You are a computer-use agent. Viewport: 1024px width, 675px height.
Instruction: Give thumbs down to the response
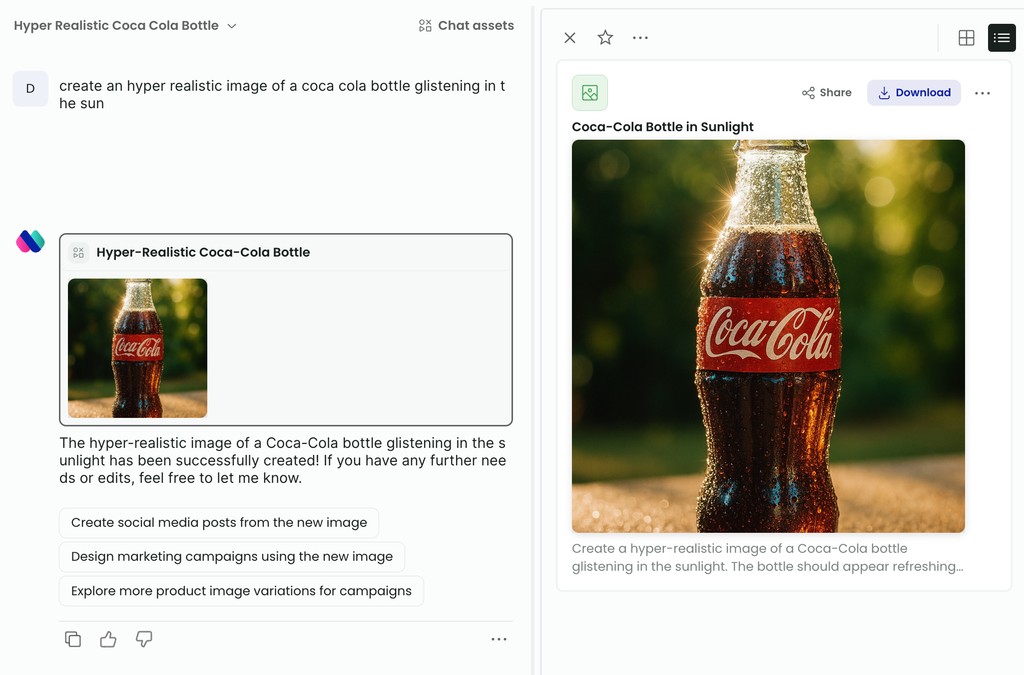144,639
